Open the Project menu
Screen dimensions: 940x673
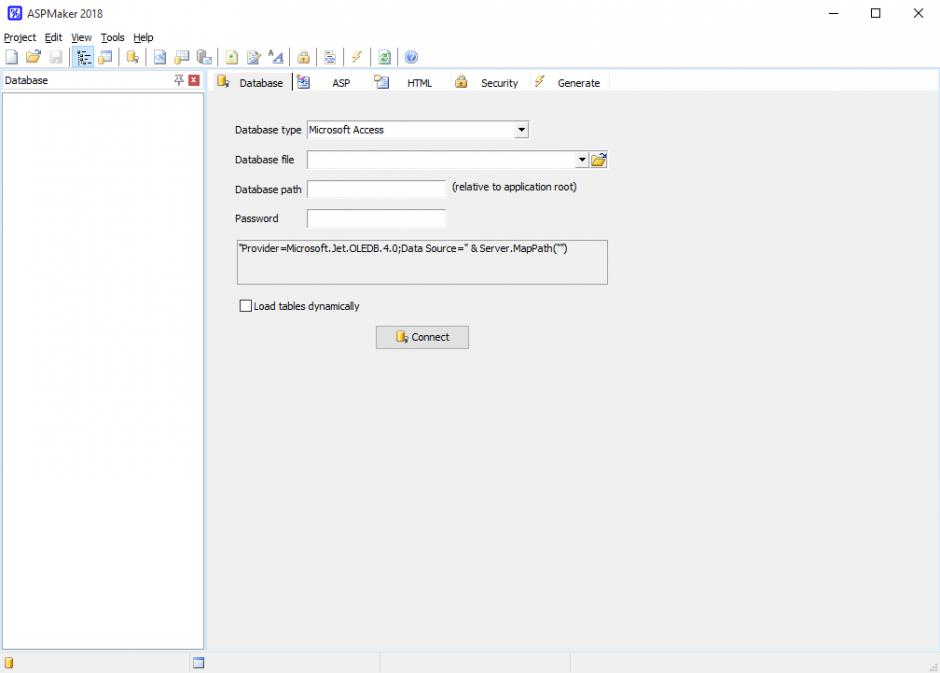click(20, 38)
